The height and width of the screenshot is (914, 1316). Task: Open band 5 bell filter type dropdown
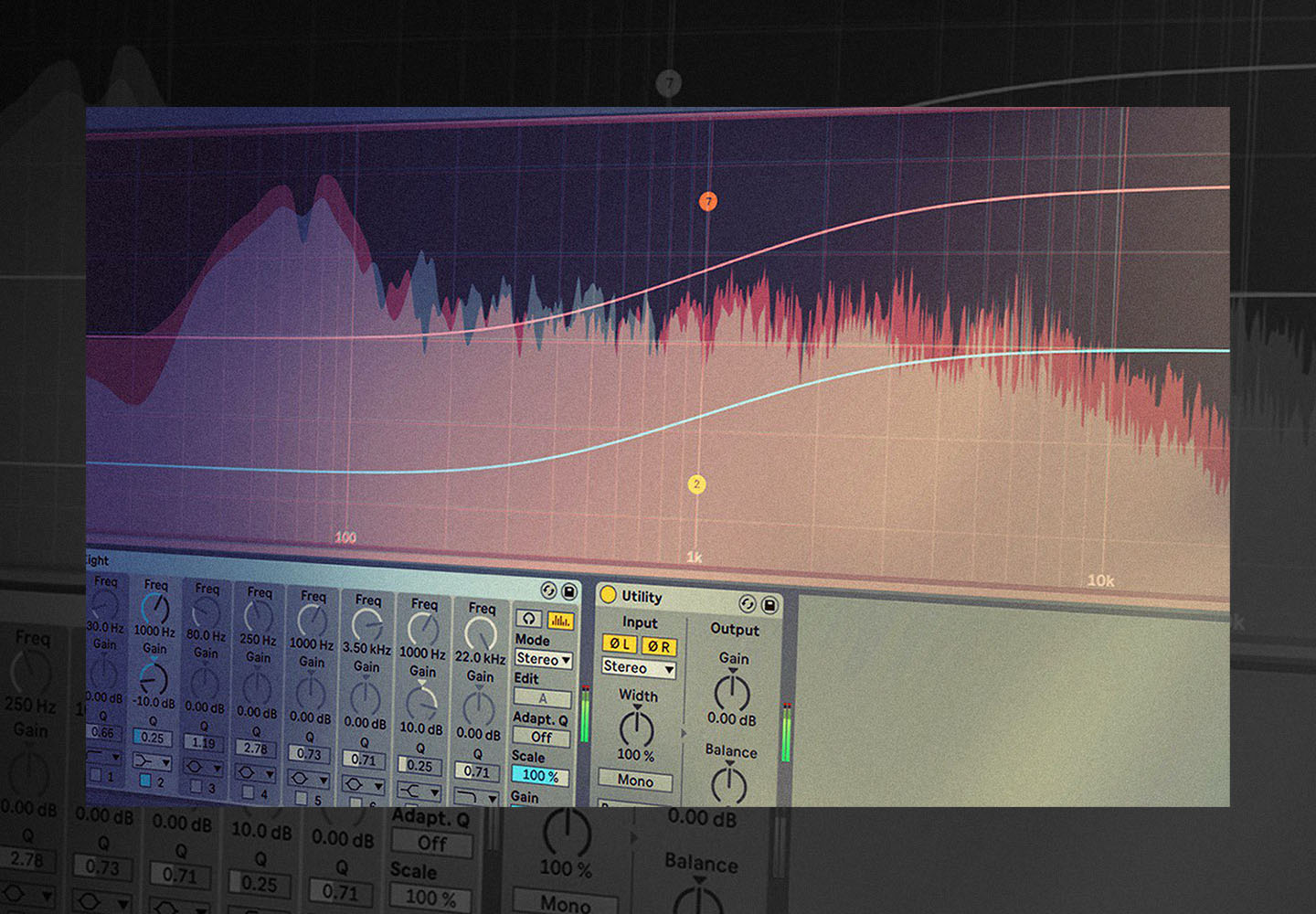pos(308,779)
